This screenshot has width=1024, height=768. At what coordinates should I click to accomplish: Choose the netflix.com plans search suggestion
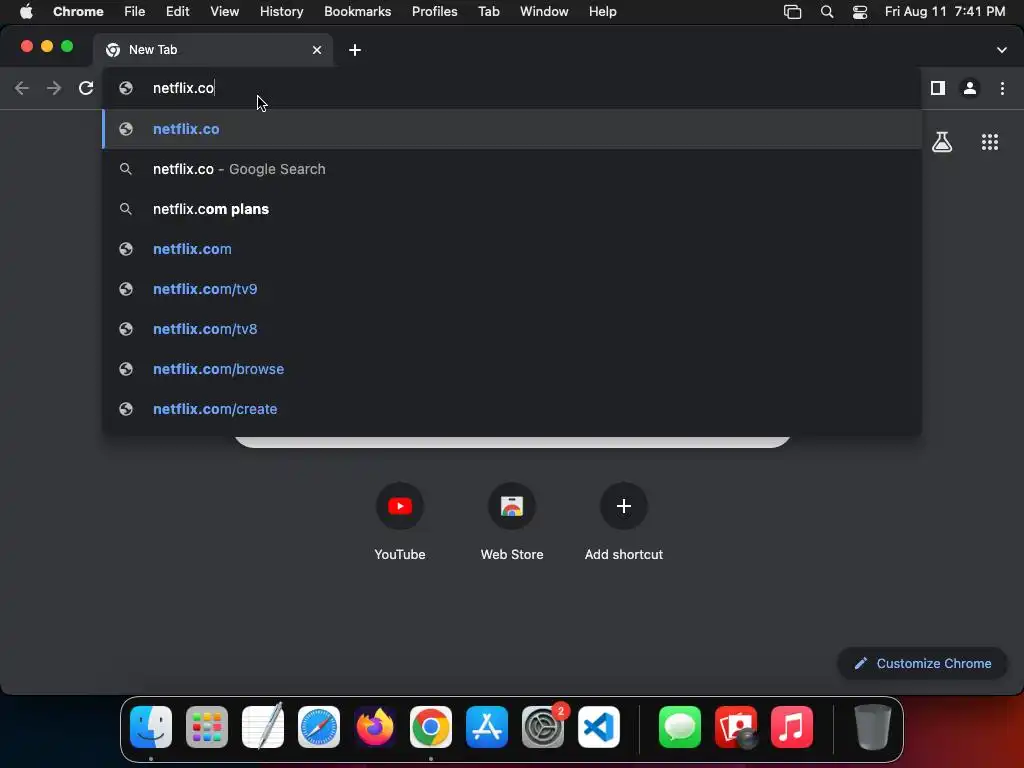tap(512, 209)
